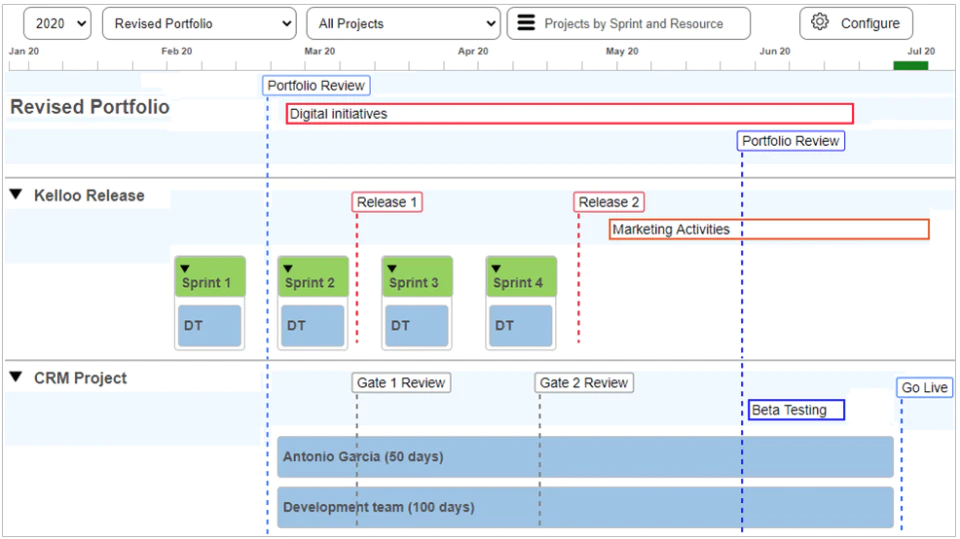
Task: Click the Gate 1 Review milestone
Action: pos(401,383)
